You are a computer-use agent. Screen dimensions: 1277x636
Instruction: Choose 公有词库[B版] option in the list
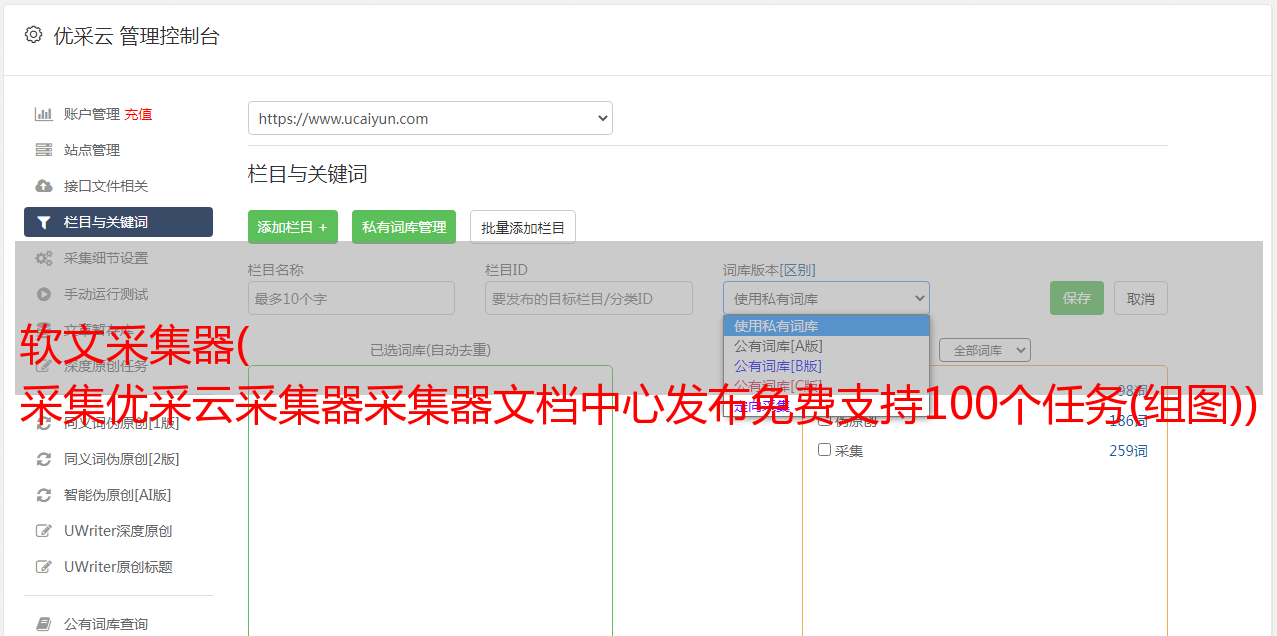(826, 366)
